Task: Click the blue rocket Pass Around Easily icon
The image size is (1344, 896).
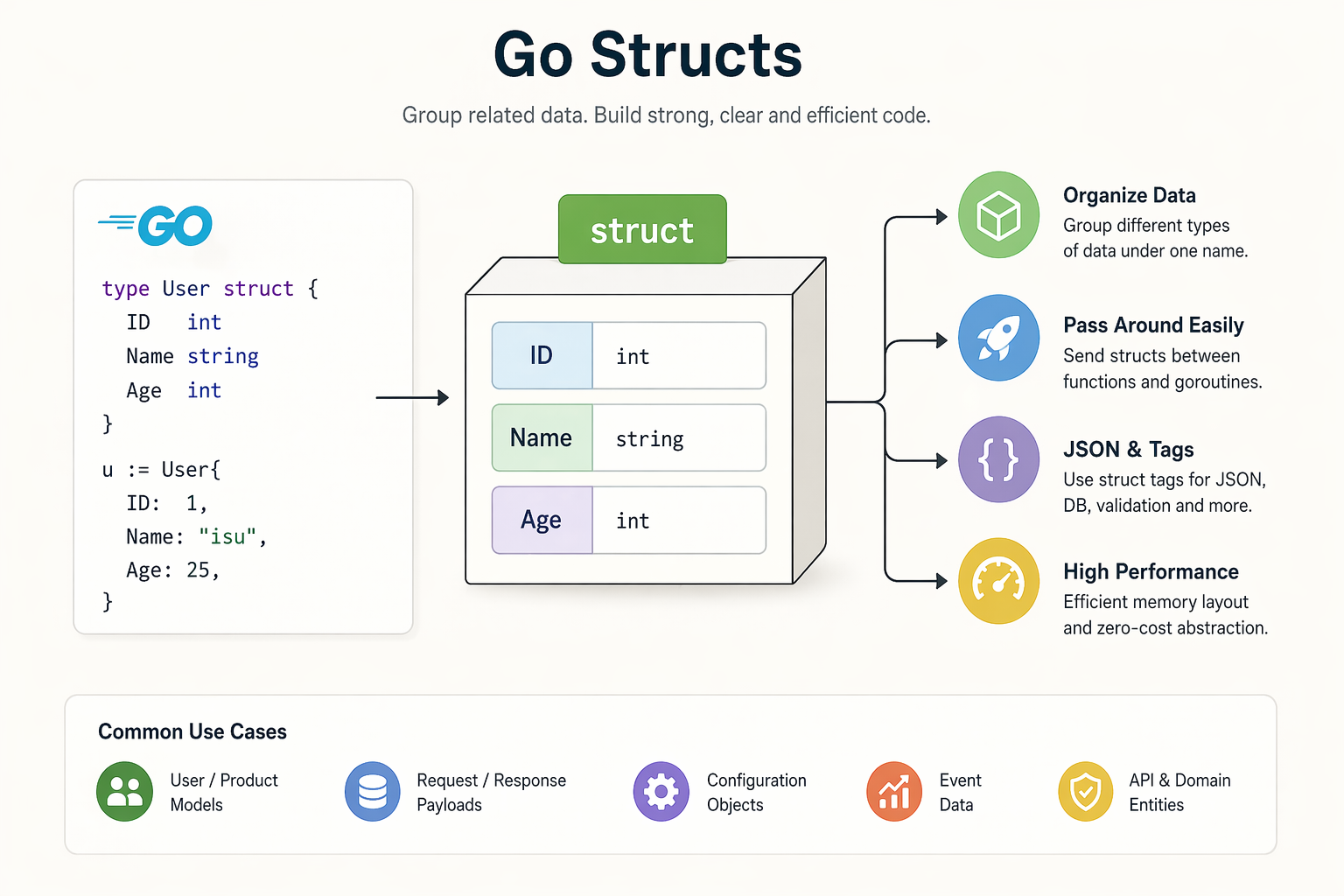Action: (998, 338)
